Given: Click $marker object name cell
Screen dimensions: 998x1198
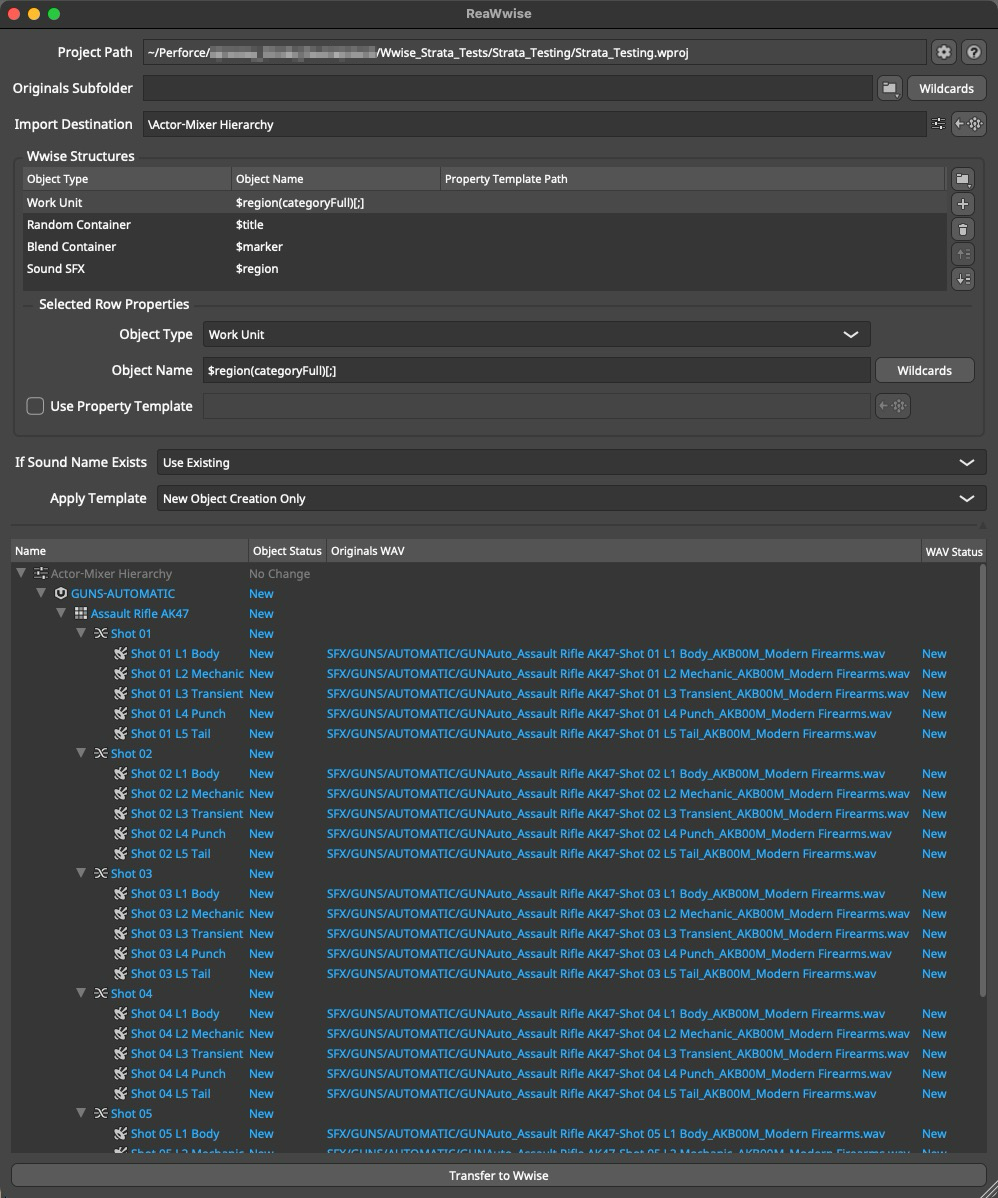Looking at the screenshot, I should pyautogui.click(x=259, y=247).
